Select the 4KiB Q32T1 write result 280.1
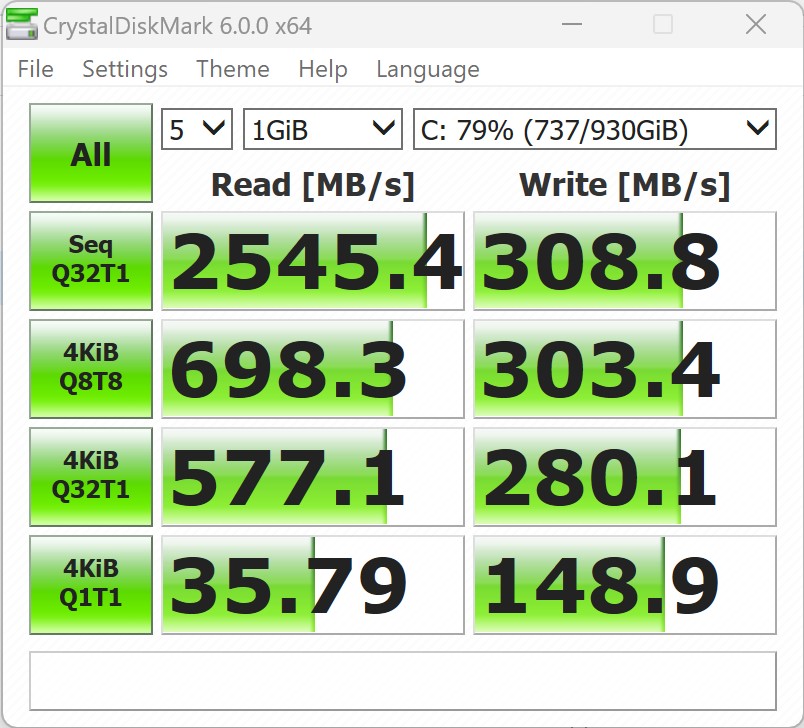 [625, 477]
